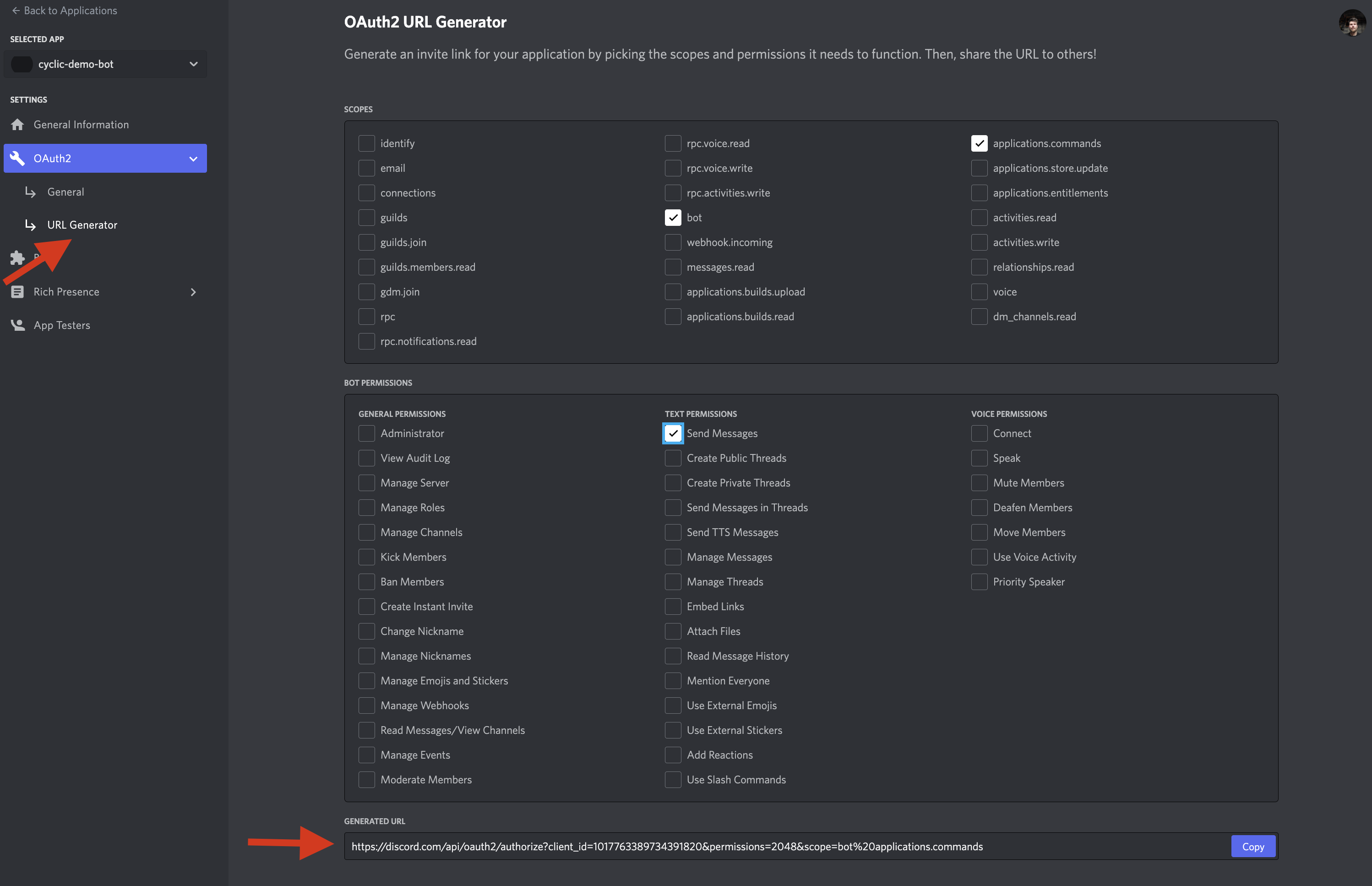Click the cyclic-demo-bot app icon
This screenshot has width=1372, height=886.
22,64
